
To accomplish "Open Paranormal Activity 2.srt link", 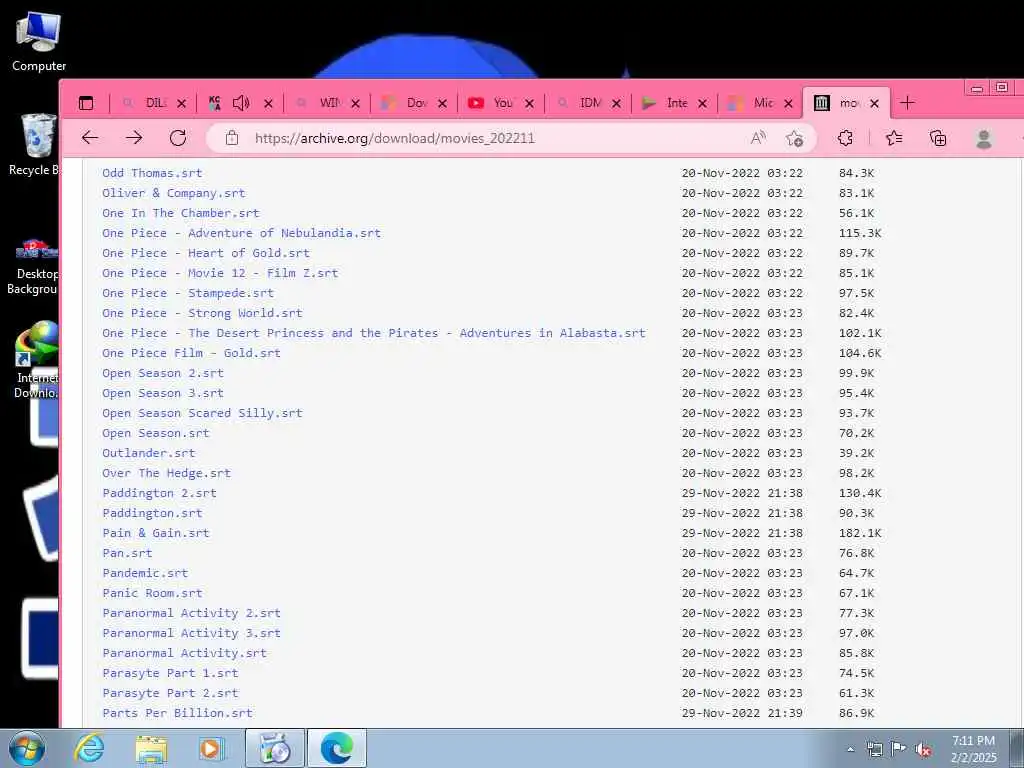I will [191, 613].
